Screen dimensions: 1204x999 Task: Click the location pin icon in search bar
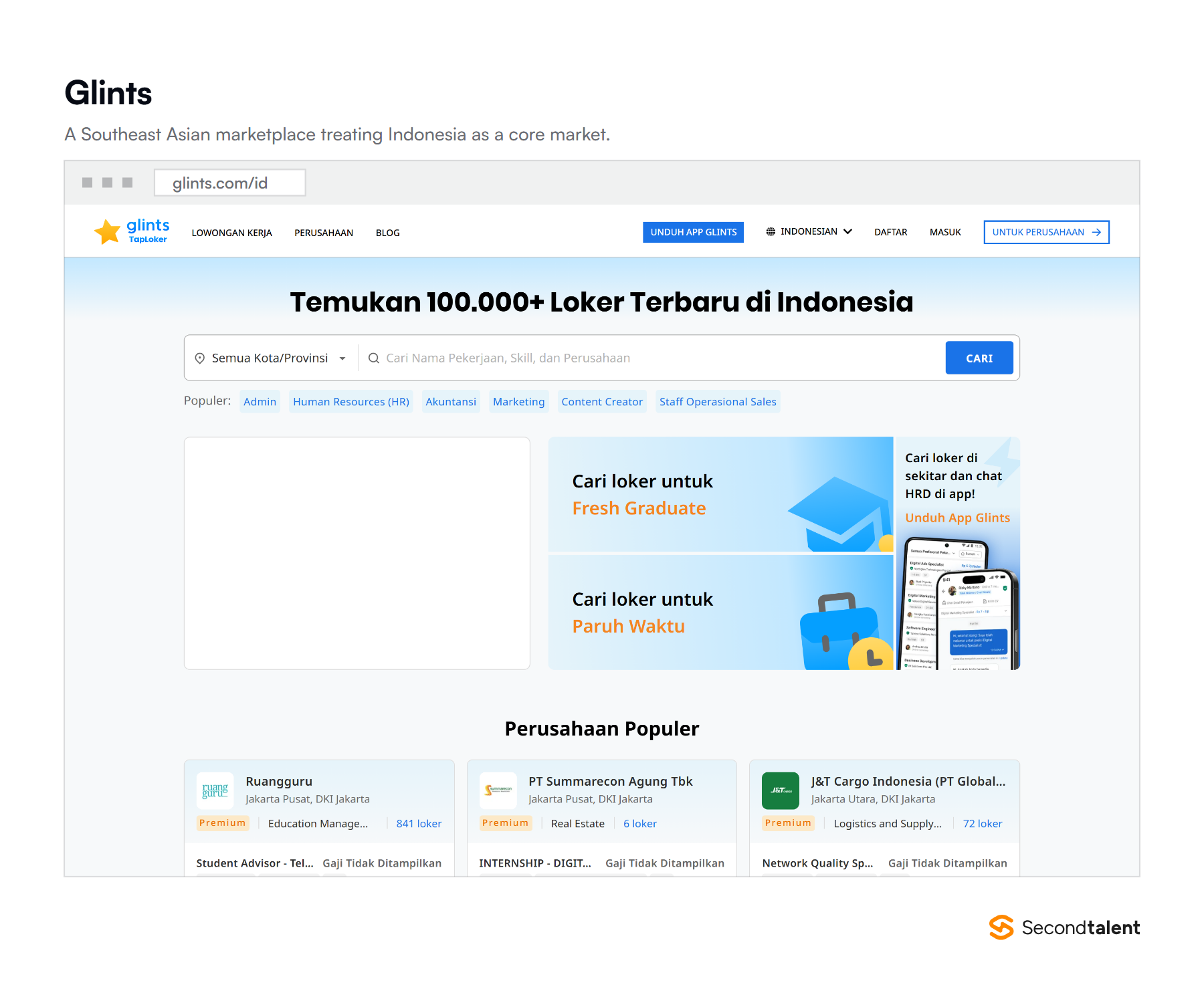[199, 358]
